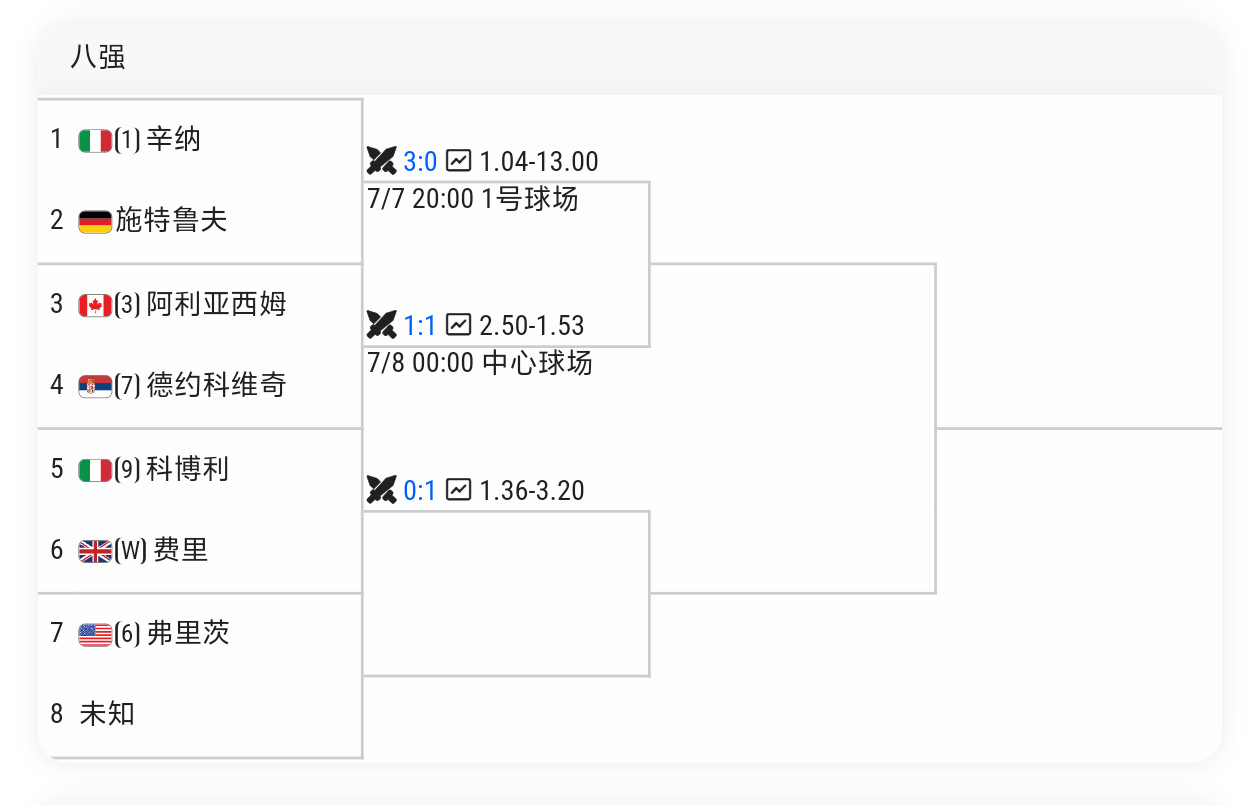Select the player name 德约科维奇
The height and width of the screenshot is (805, 1260).
click(x=217, y=385)
